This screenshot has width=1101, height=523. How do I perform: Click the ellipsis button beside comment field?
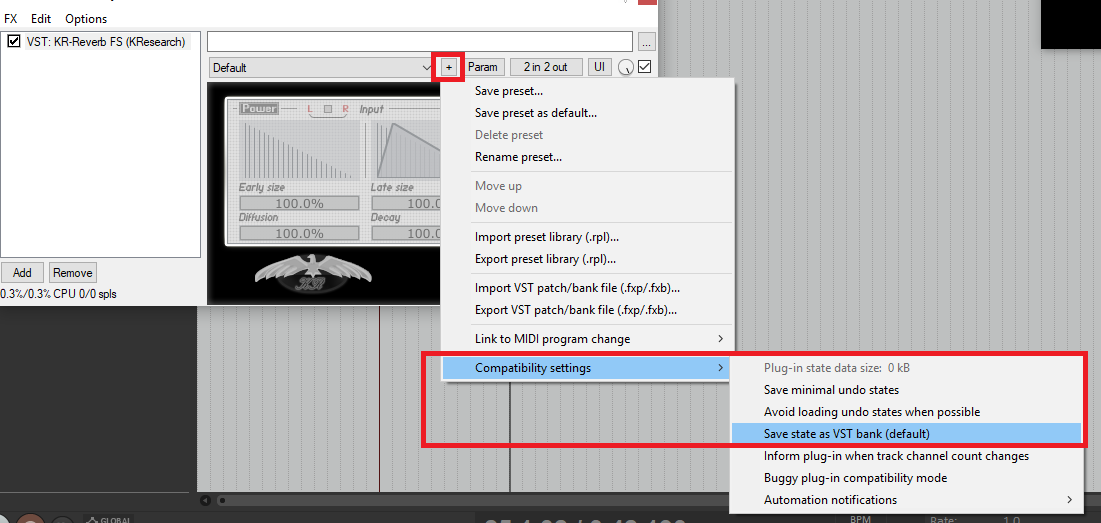pyautogui.click(x=647, y=41)
